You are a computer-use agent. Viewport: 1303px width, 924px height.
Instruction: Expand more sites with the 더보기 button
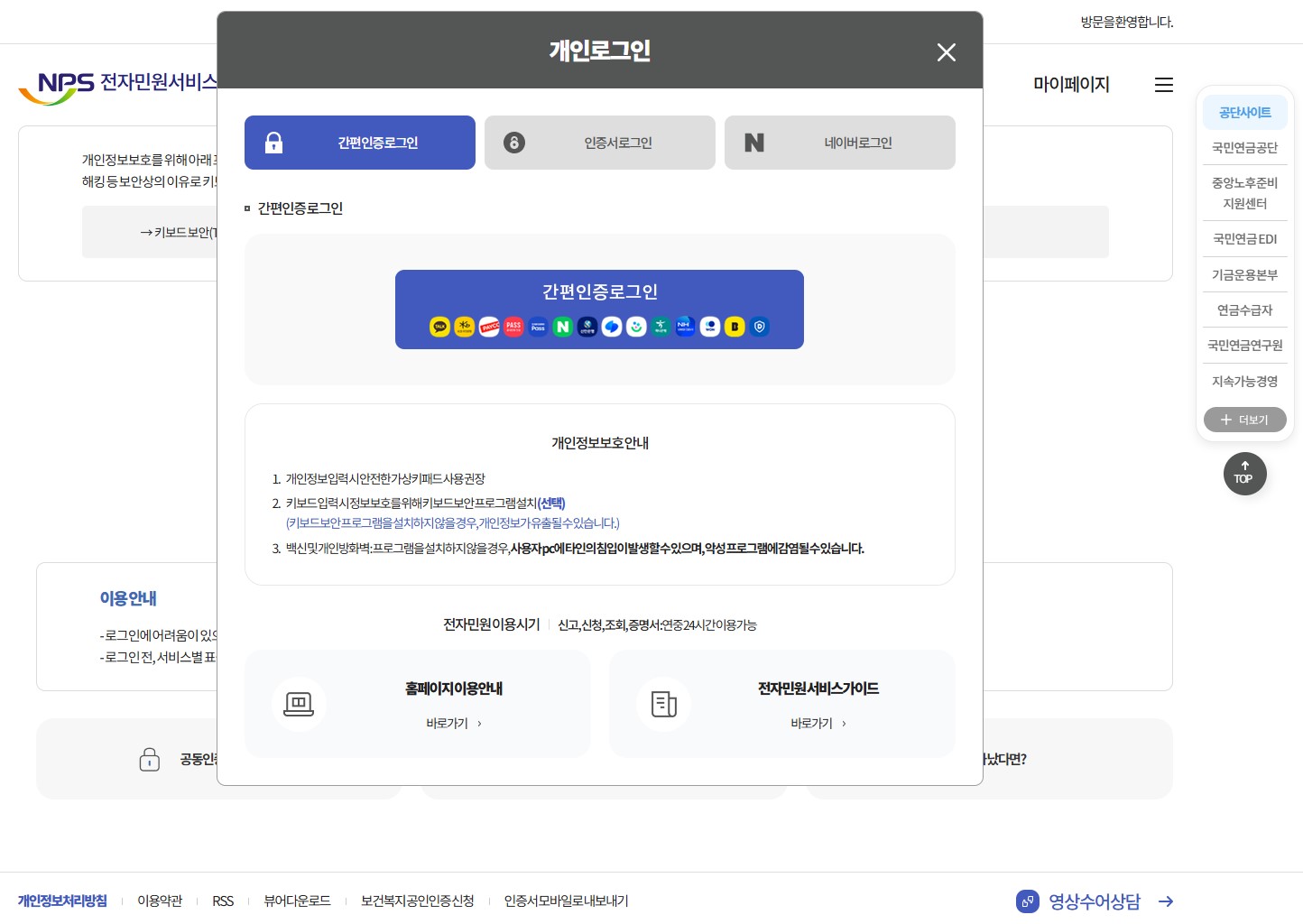1244,419
